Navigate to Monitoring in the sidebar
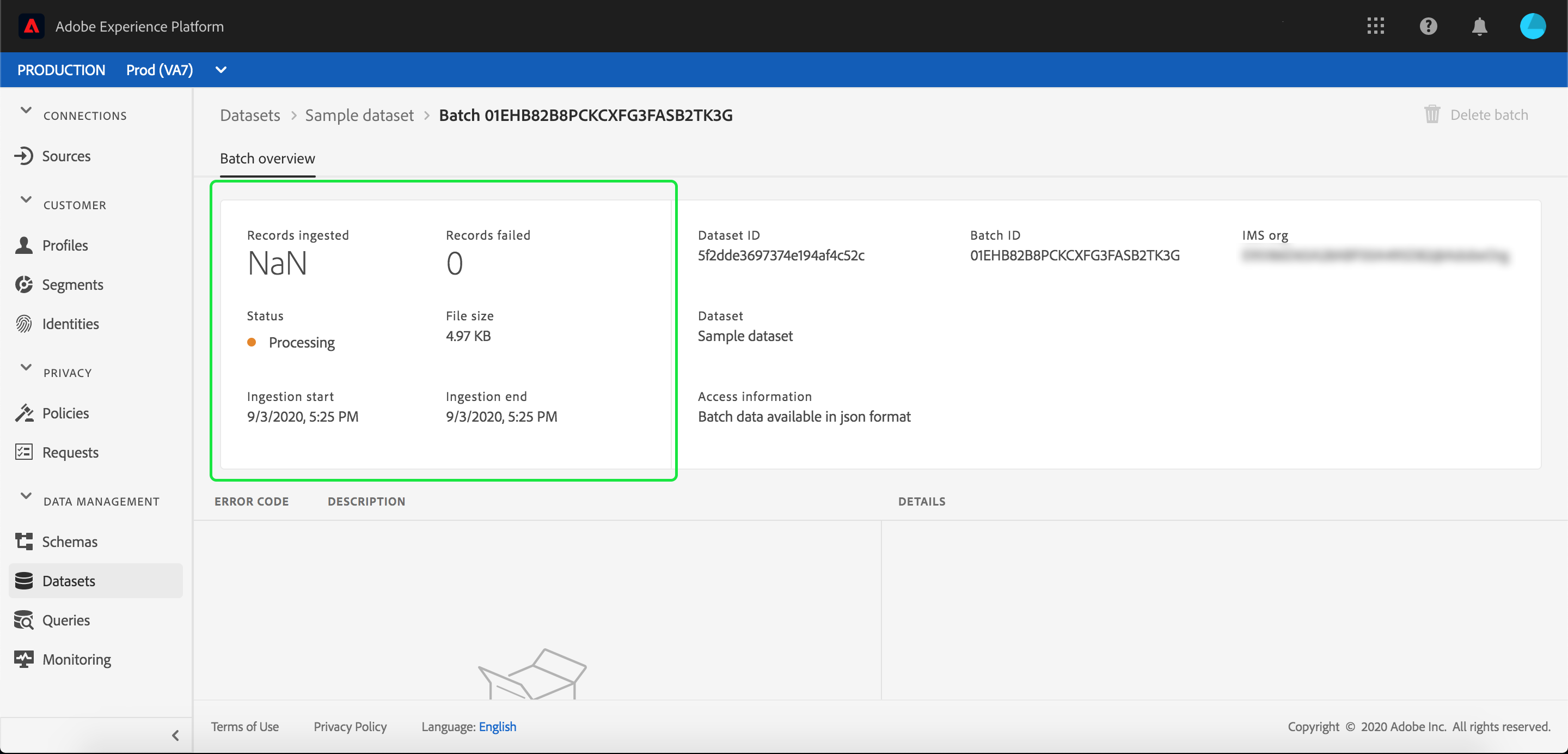The image size is (1568, 754). tap(76, 659)
